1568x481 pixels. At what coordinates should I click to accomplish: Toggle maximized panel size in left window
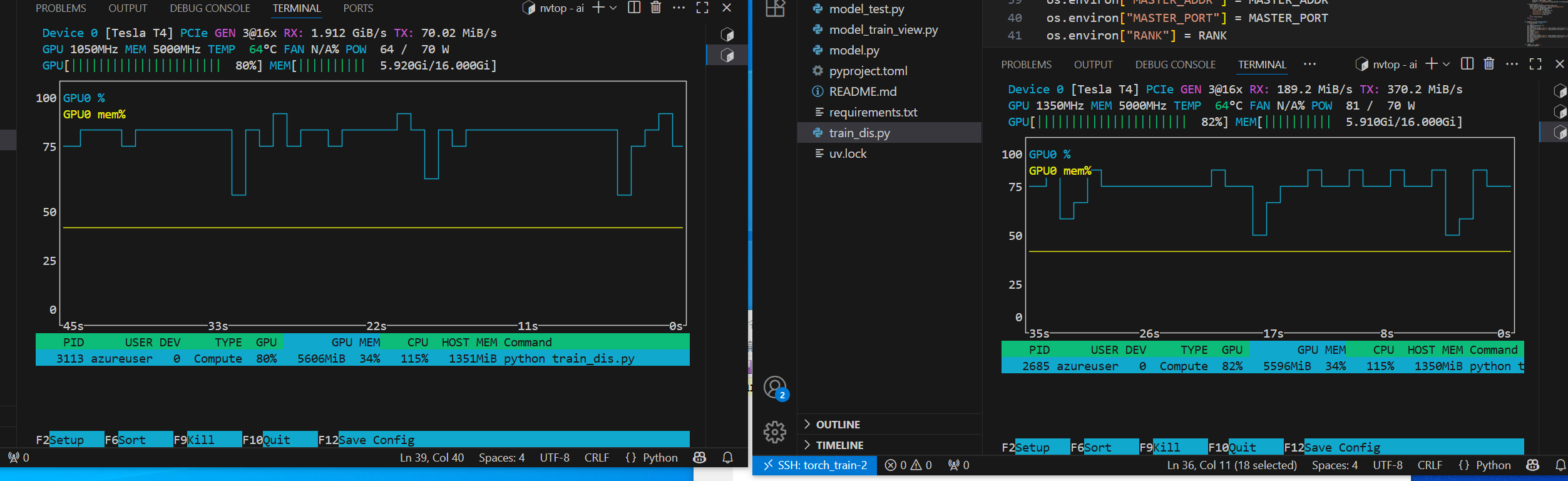tap(702, 8)
